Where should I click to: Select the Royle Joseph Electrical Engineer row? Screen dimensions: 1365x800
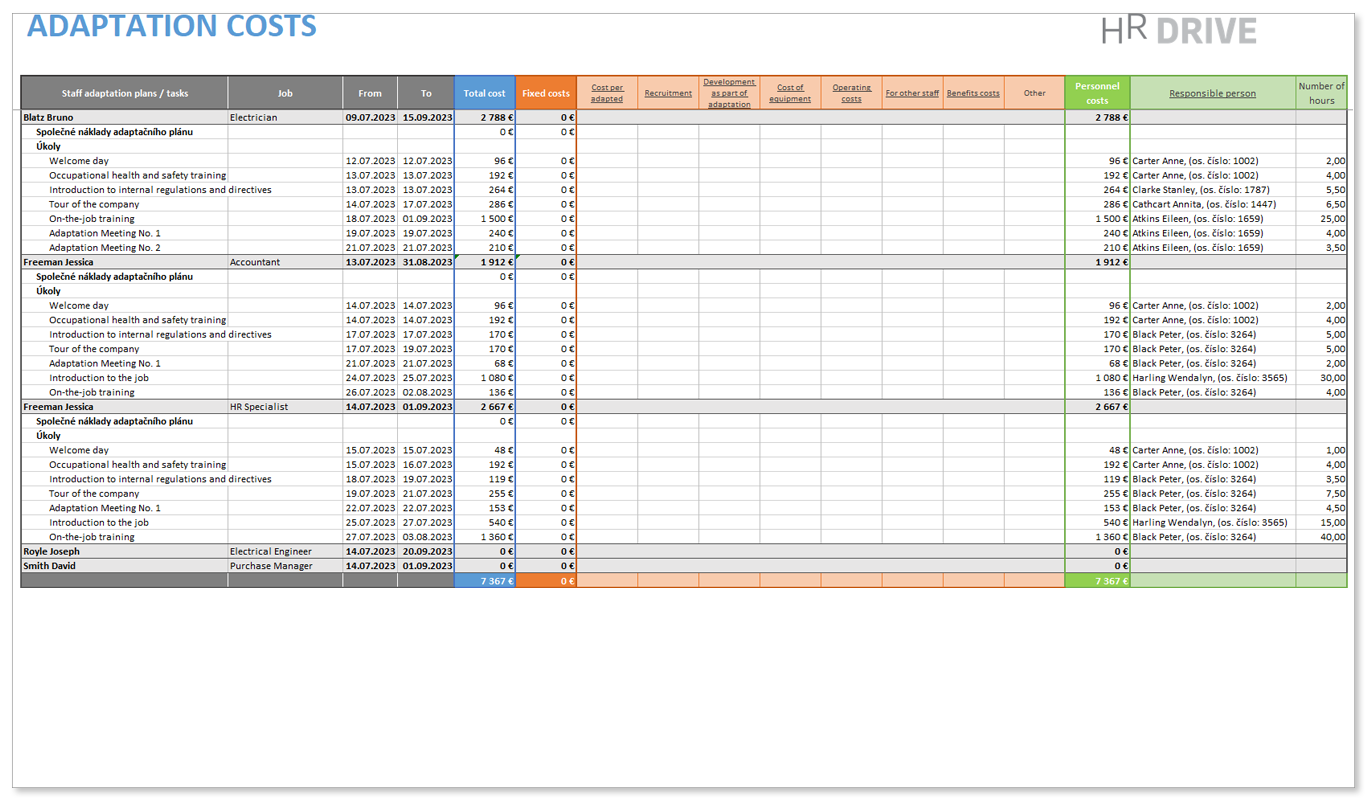60,551
